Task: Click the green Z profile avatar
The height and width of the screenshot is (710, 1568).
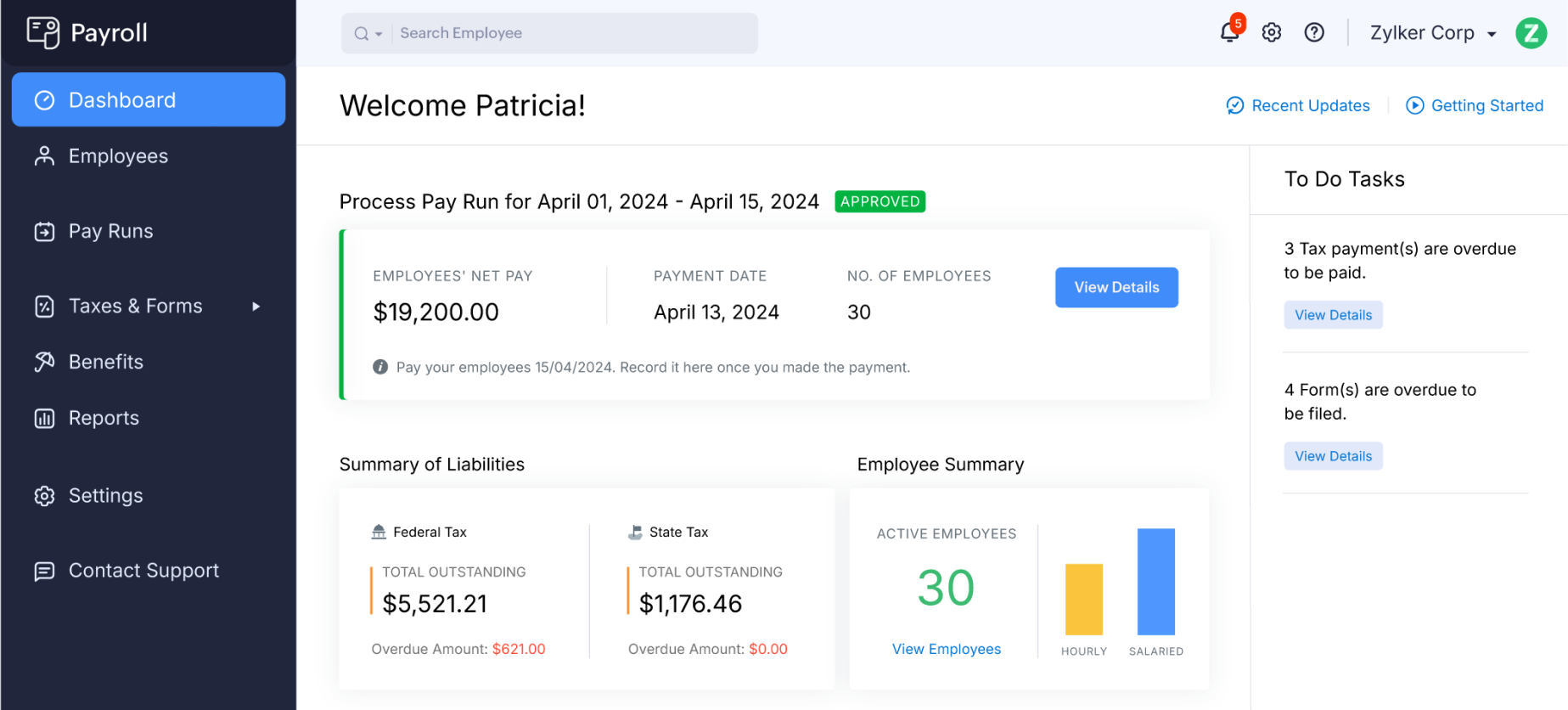Action: tap(1531, 33)
